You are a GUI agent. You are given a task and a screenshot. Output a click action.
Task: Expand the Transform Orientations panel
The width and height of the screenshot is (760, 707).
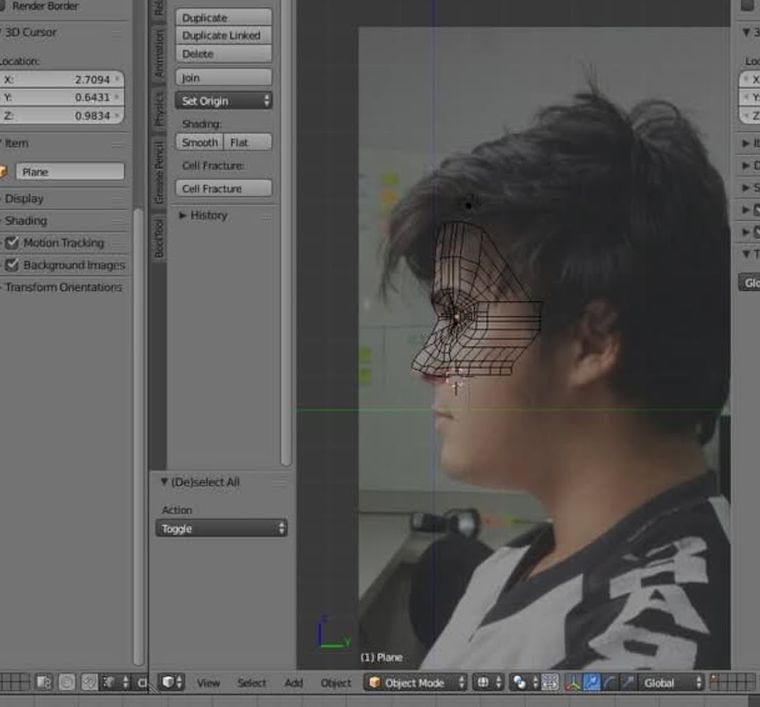pos(63,287)
